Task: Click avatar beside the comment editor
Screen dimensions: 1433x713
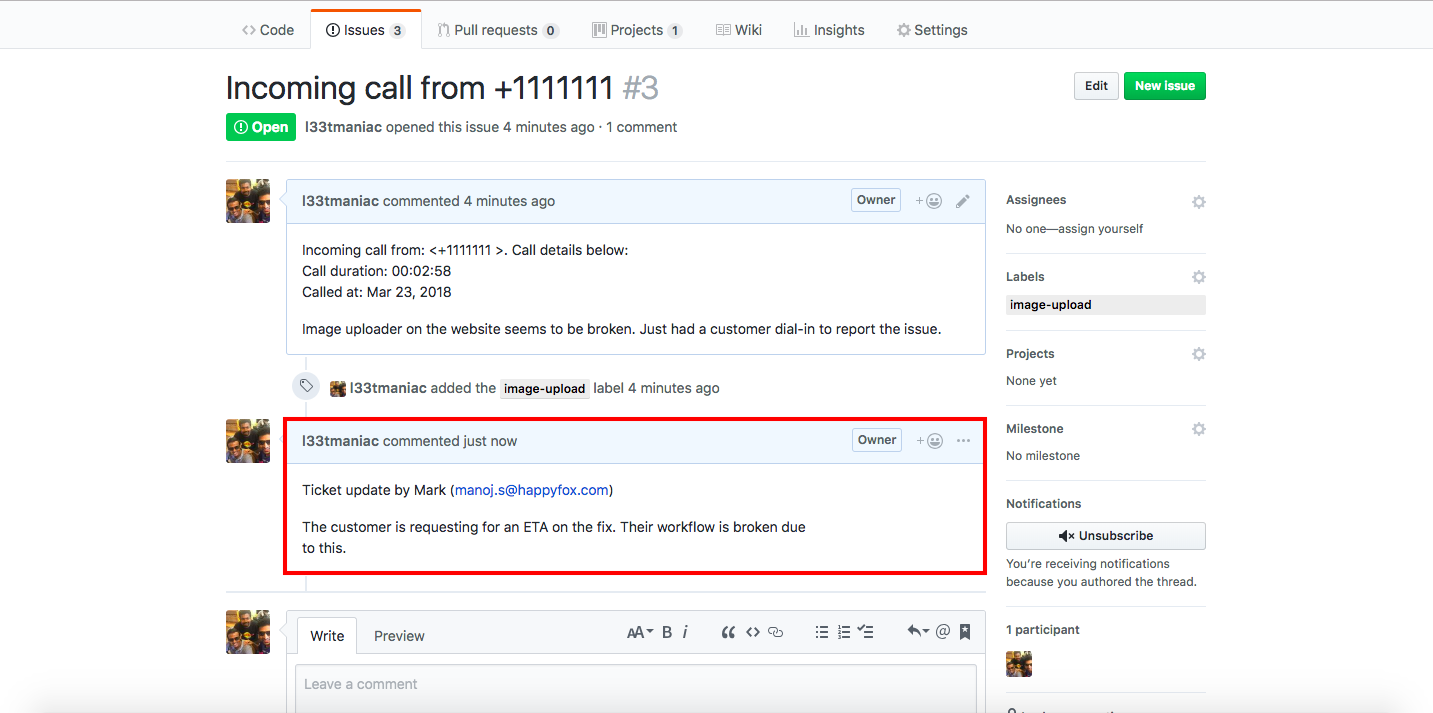Action: (x=248, y=632)
